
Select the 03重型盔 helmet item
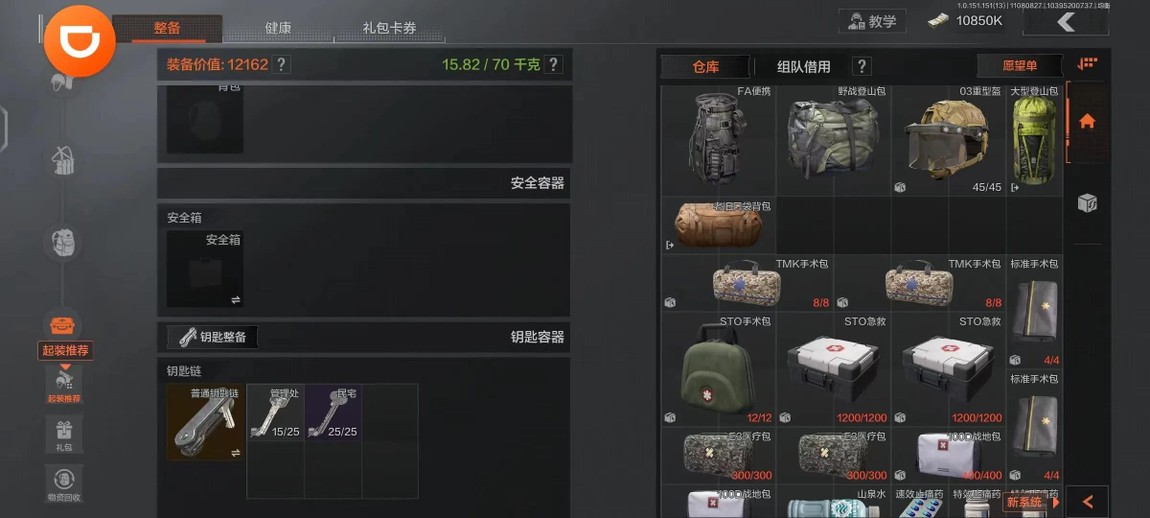click(x=948, y=140)
